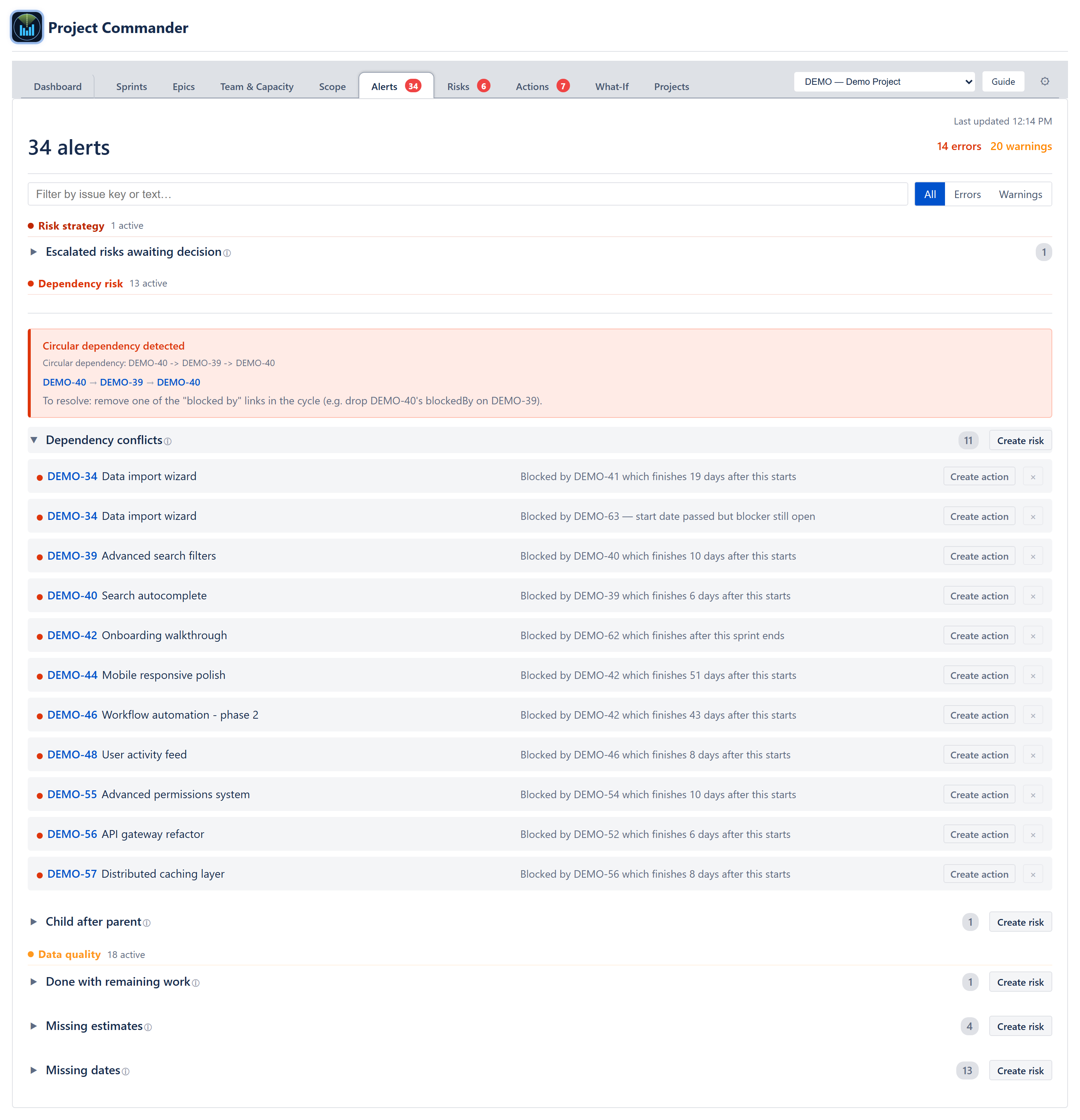Dismiss the DEMO-34 blocked by DEMO-63 alert

tap(1033, 516)
